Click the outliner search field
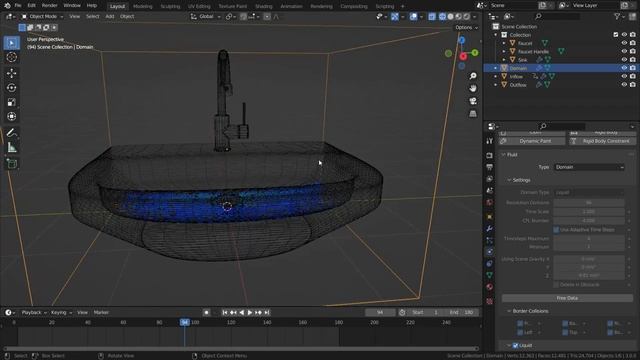This screenshot has height=360, width=640. point(557,16)
